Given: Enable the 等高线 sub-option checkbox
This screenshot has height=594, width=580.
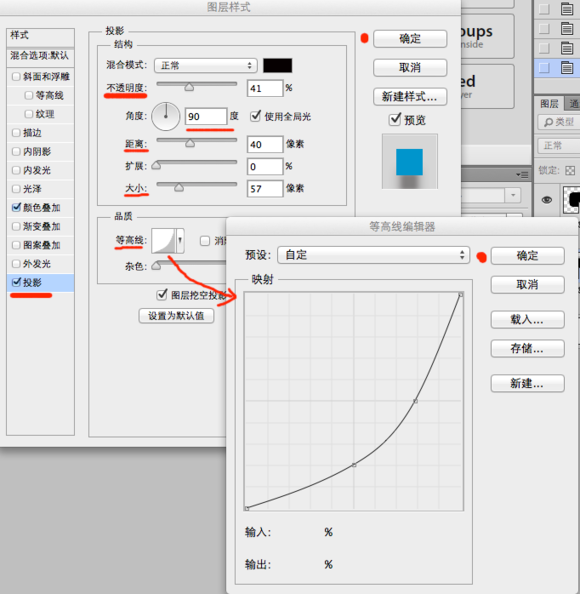Looking at the screenshot, I should [x=28, y=95].
